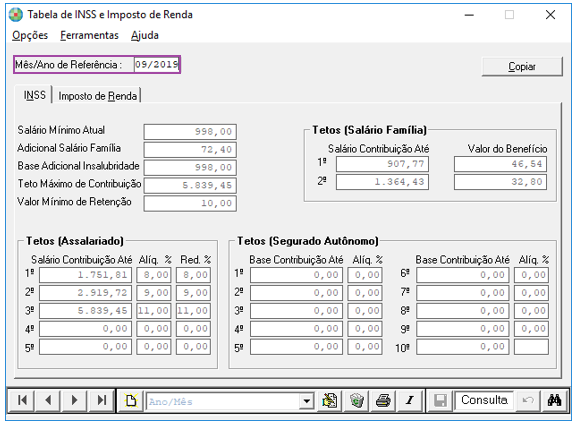Open the Ferramentas menu
Screen dimensions: 576x425
(x=89, y=35)
